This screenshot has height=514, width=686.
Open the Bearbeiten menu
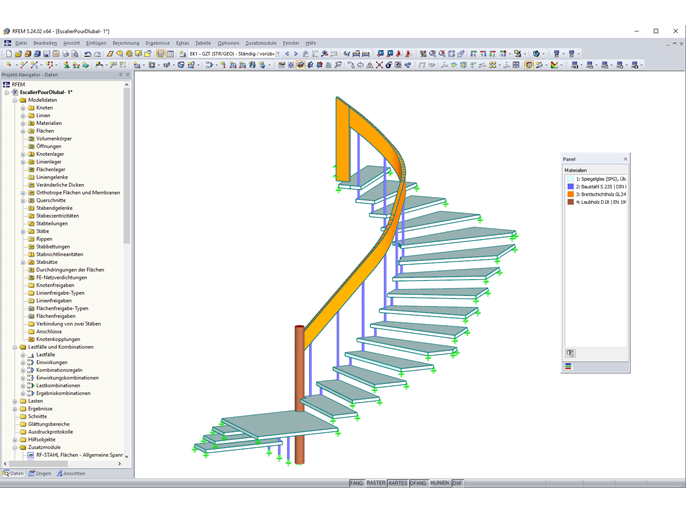[45, 43]
